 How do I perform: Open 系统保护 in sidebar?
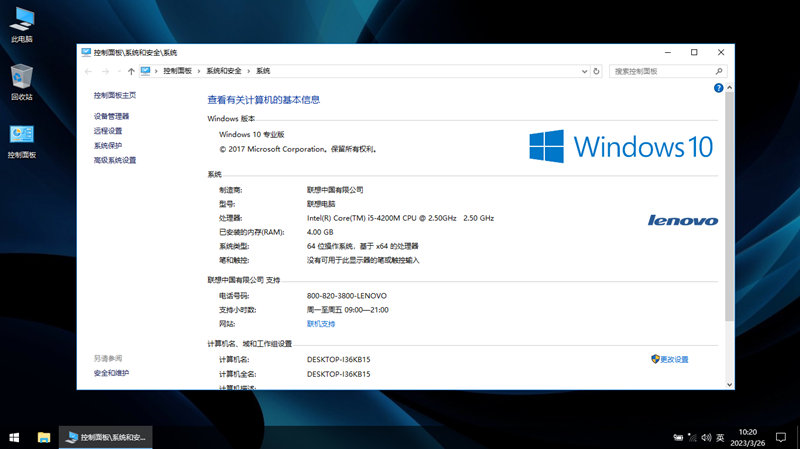[x=108, y=145]
